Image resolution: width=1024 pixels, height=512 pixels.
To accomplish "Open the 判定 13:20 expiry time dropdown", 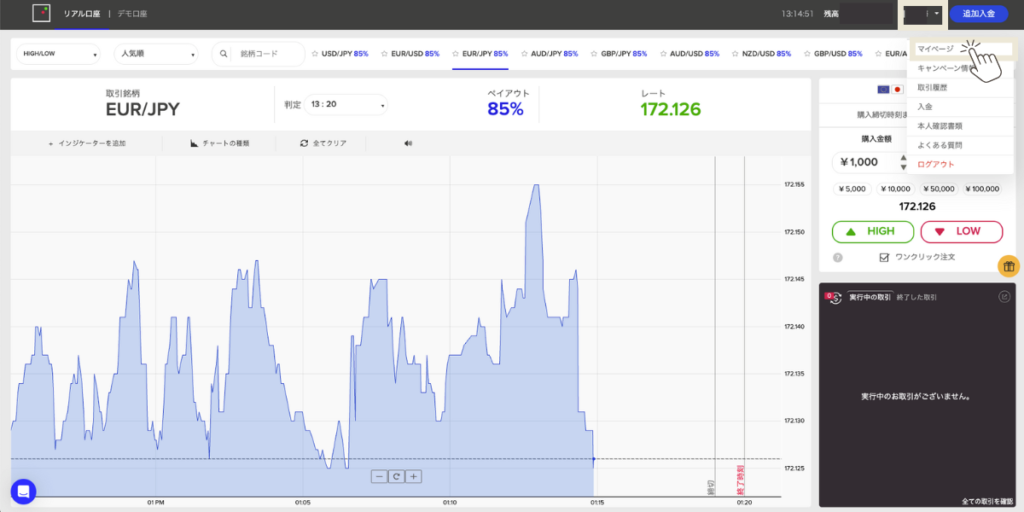I will tap(347, 104).
